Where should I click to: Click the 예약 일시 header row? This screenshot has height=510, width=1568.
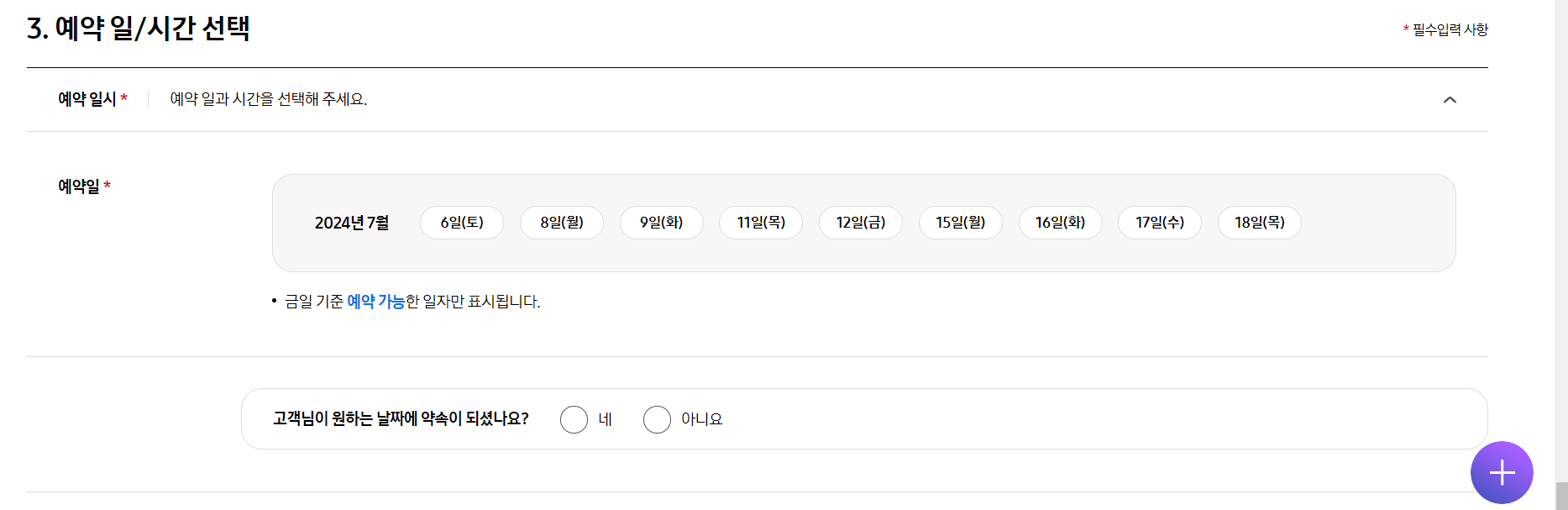click(x=758, y=100)
